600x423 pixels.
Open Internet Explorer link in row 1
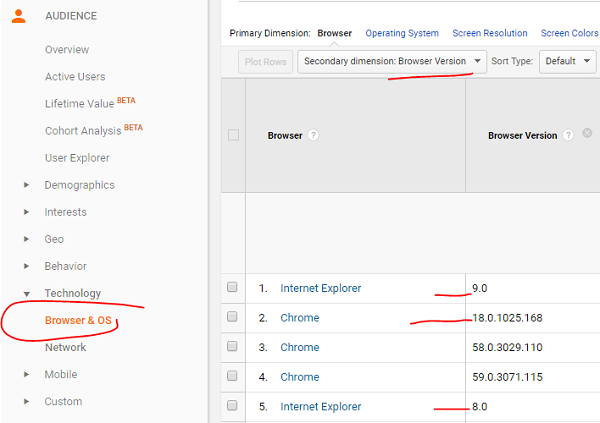pos(321,288)
